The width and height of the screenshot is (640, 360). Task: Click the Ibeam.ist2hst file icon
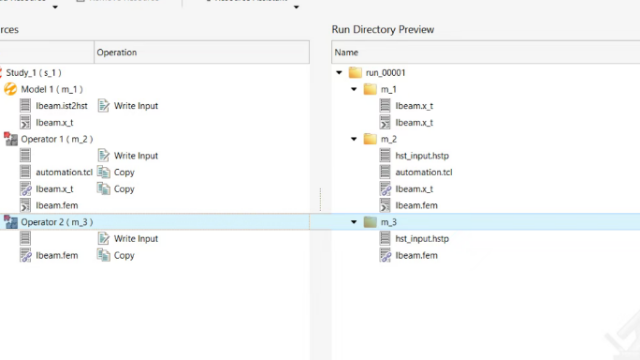(25, 106)
